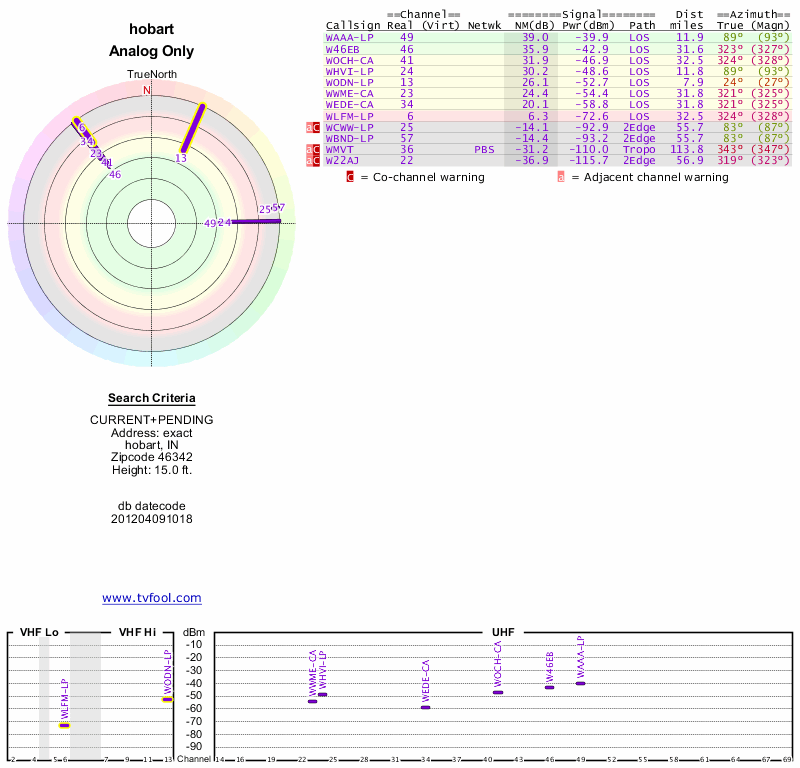The width and height of the screenshot is (800, 768).
Task: Click the red N north marker on the radar
Action: pos(146,90)
